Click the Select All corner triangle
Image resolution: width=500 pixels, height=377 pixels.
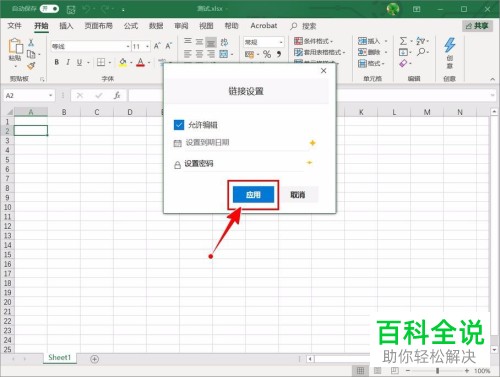point(9,112)
